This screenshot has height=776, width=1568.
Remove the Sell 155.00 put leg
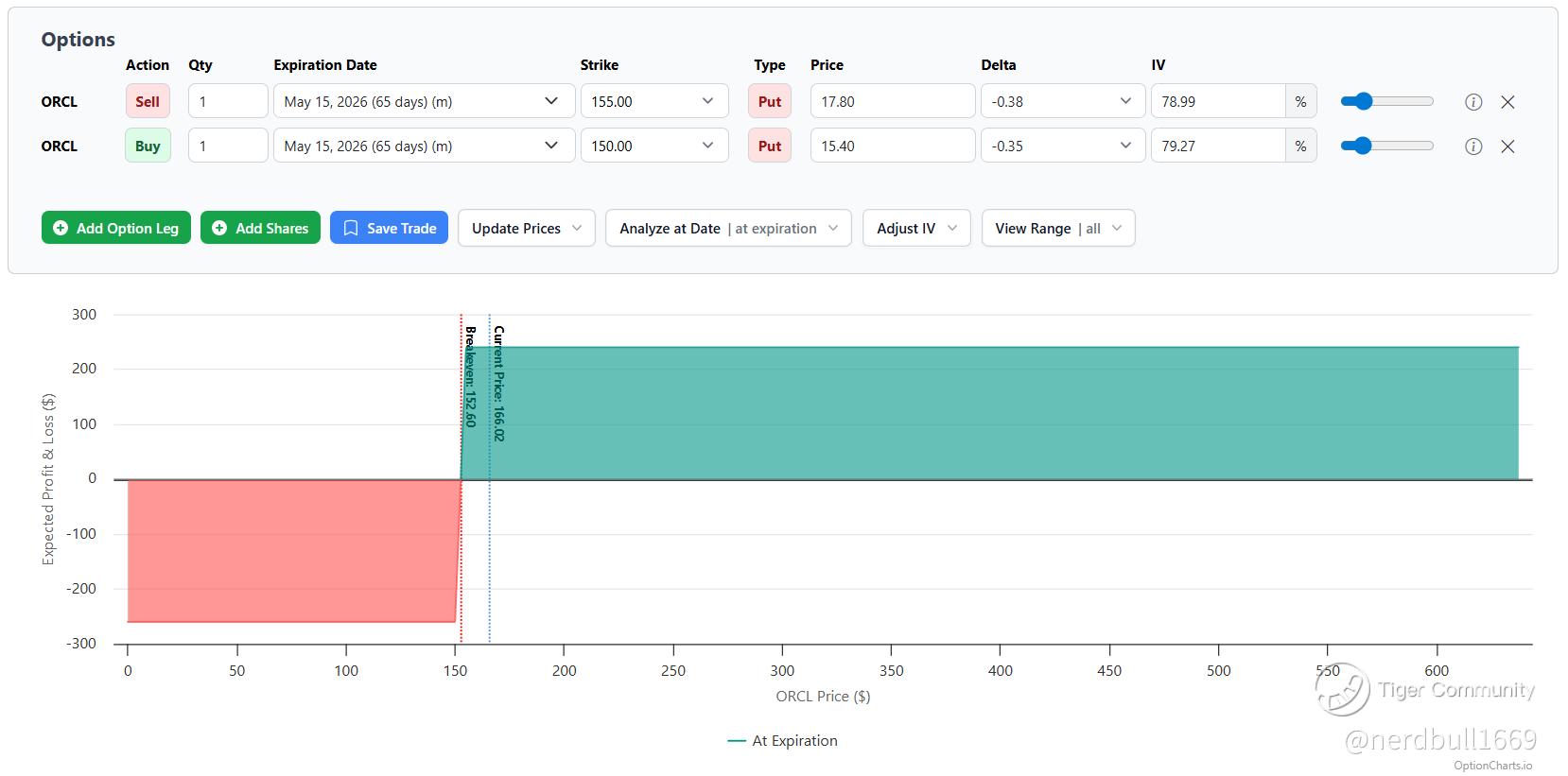[1507, 102]
